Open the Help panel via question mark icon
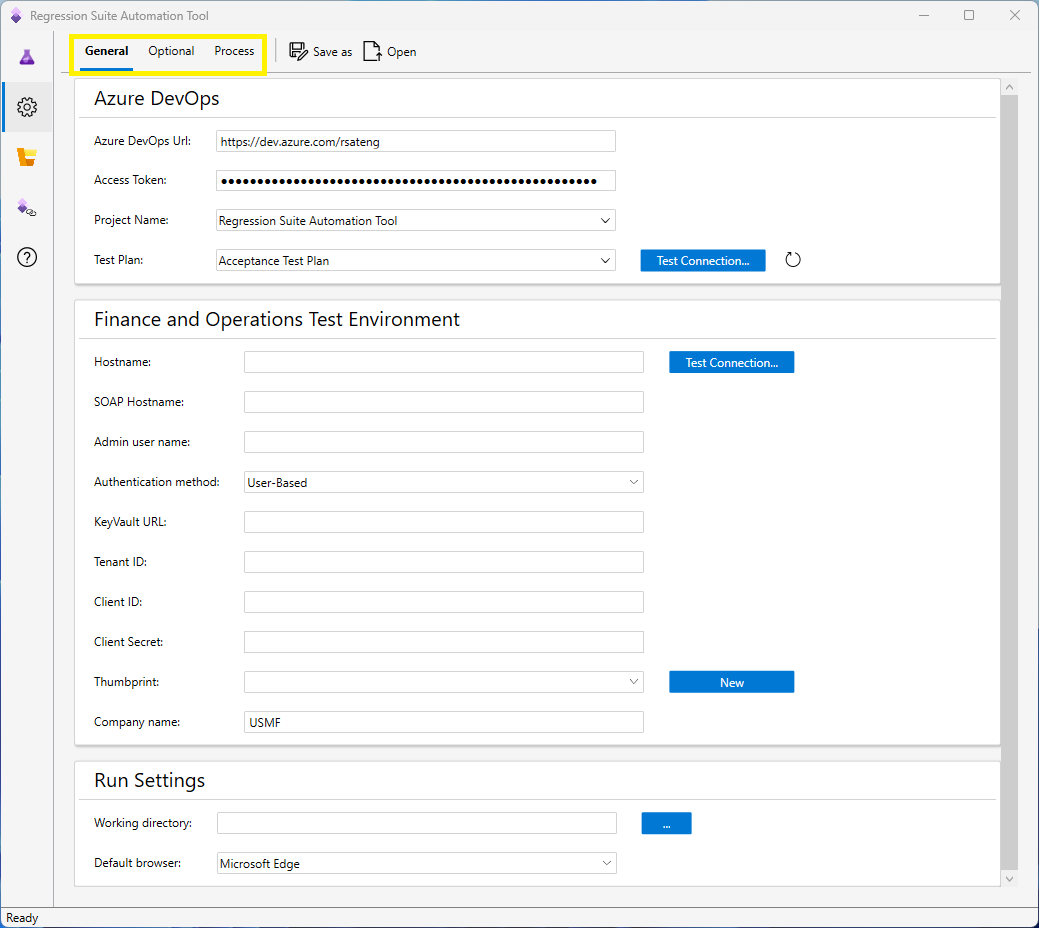The height and width of the screenshot is (928, 1039). [27, 257]
